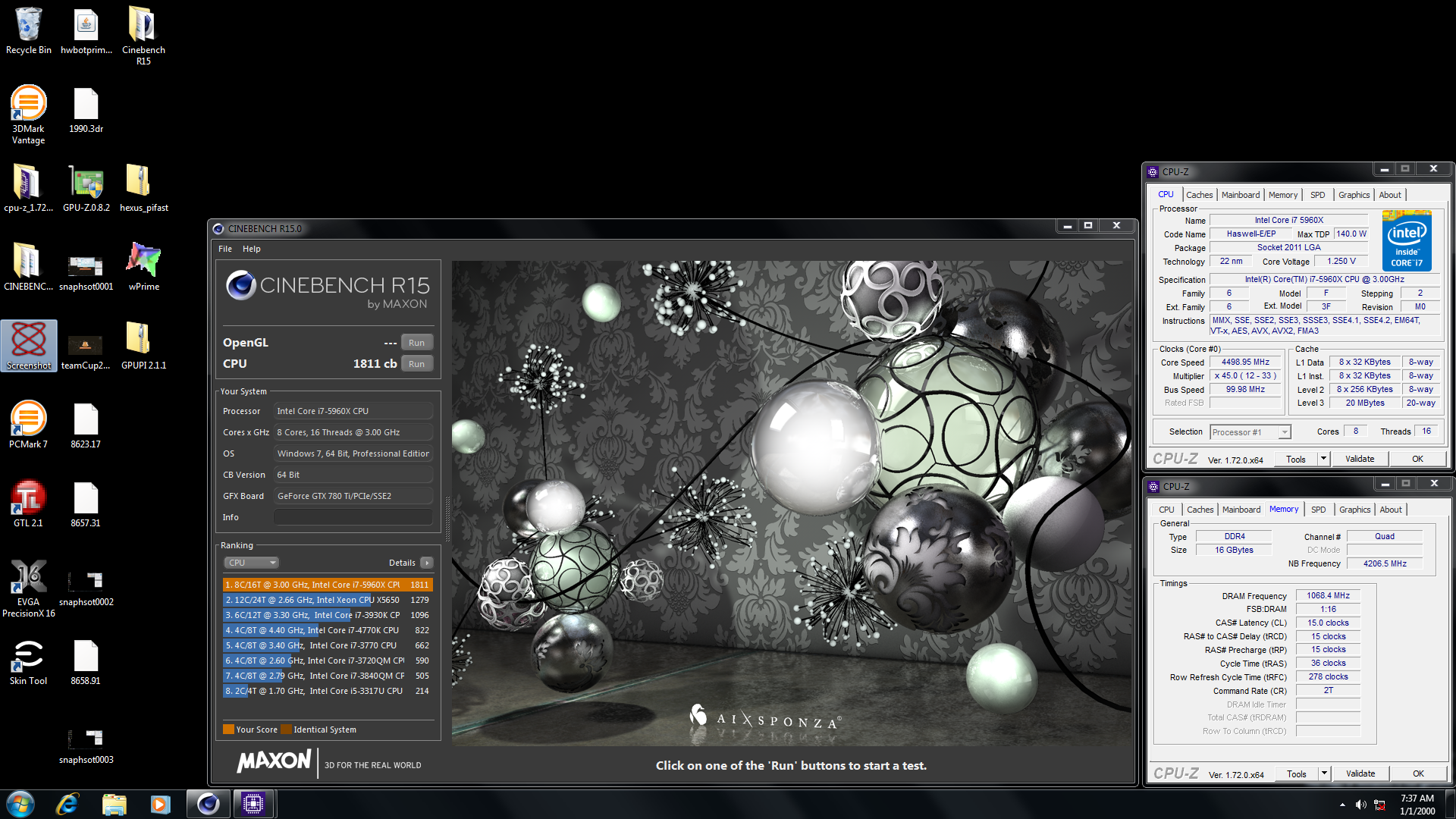Open Internet Explorer from taskbar

click(67, 804)
